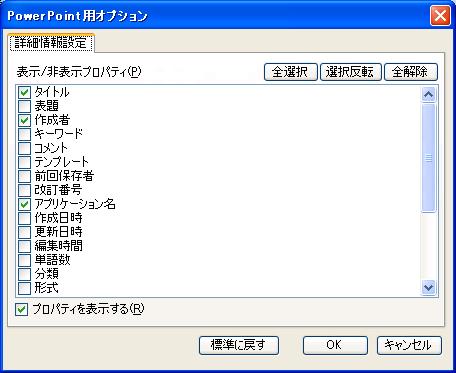Toggle the 改訂番号 checkbox
Image resolution: width=456 pixels, height=373 pixels.
24,190
